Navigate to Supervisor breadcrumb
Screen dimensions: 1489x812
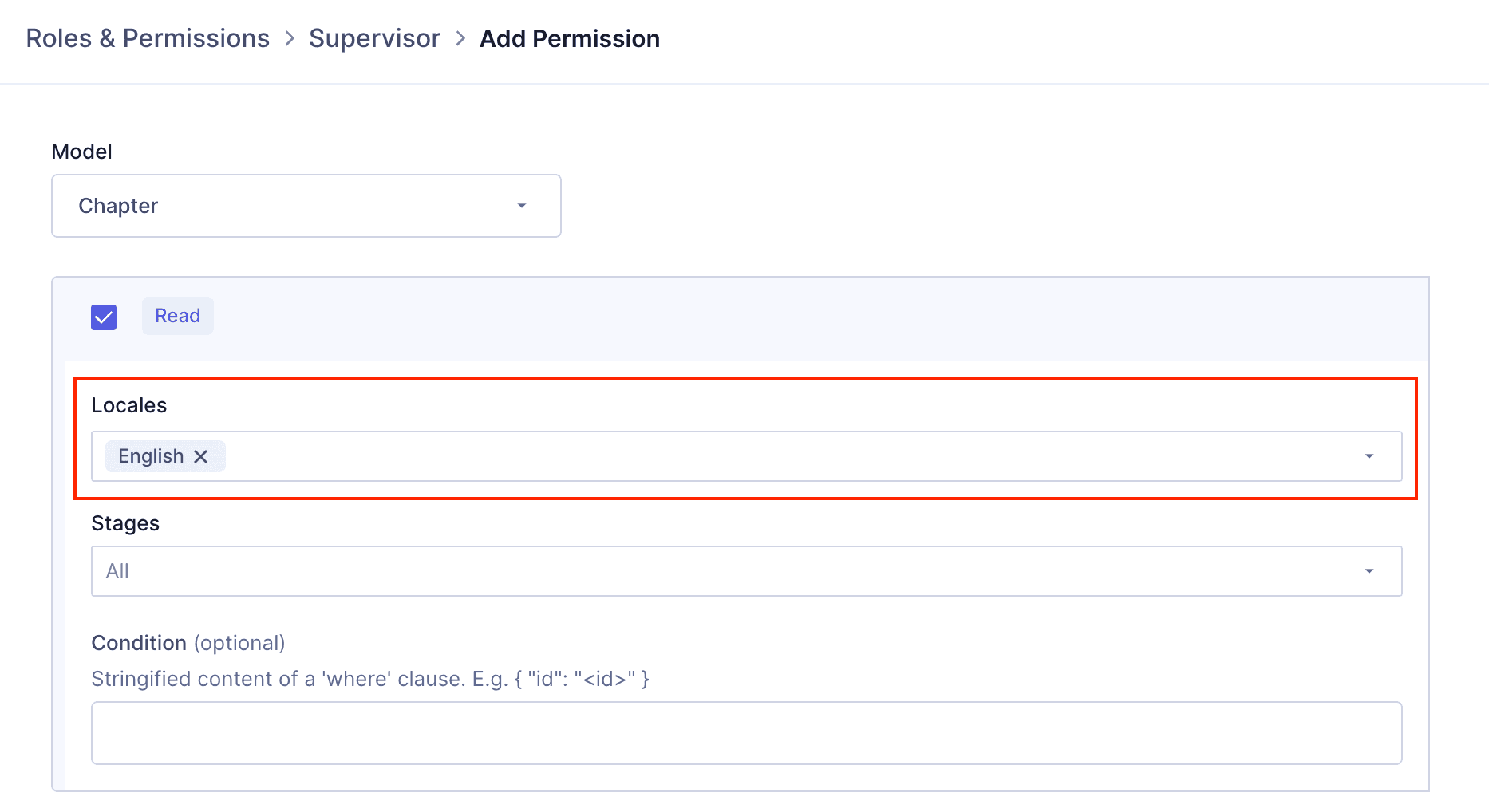click(x=374, y=39)
